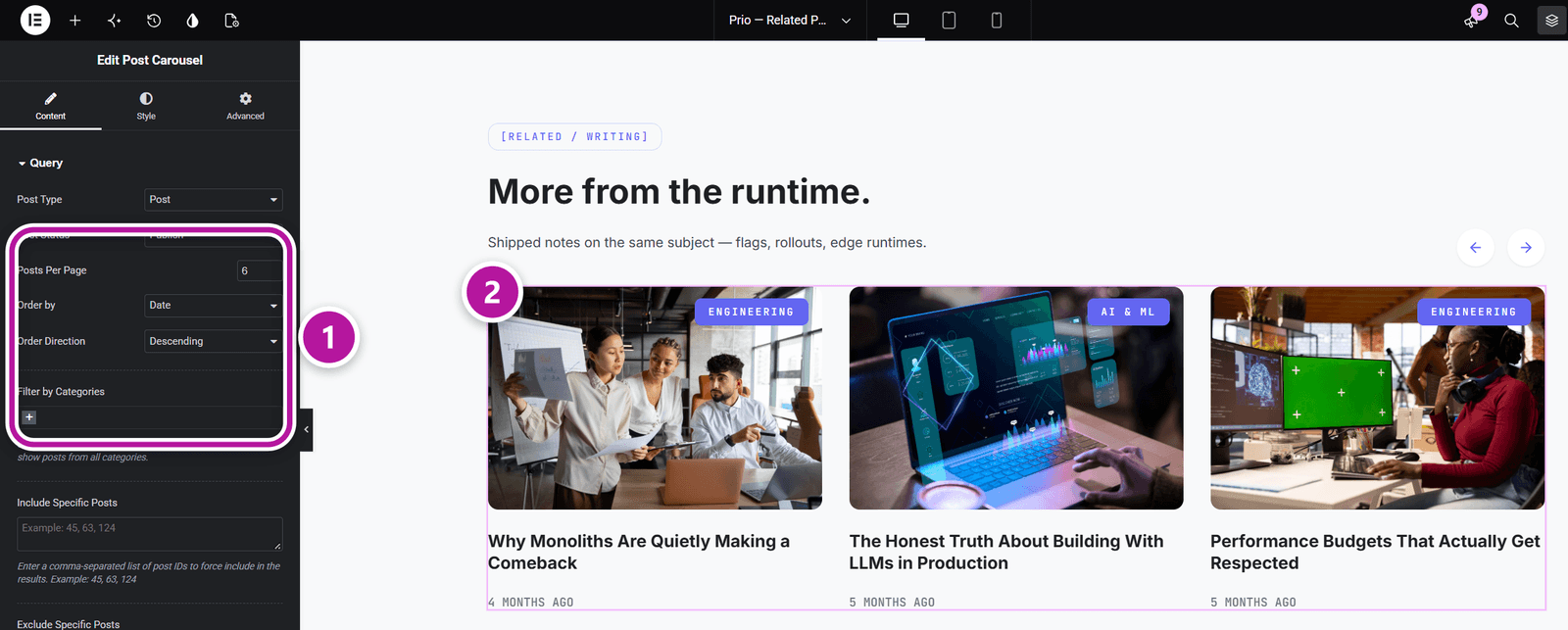This screenshot has width=1568, height=630.
Task: Click first card's ENGINEERING badge
Action: (752, 312)
